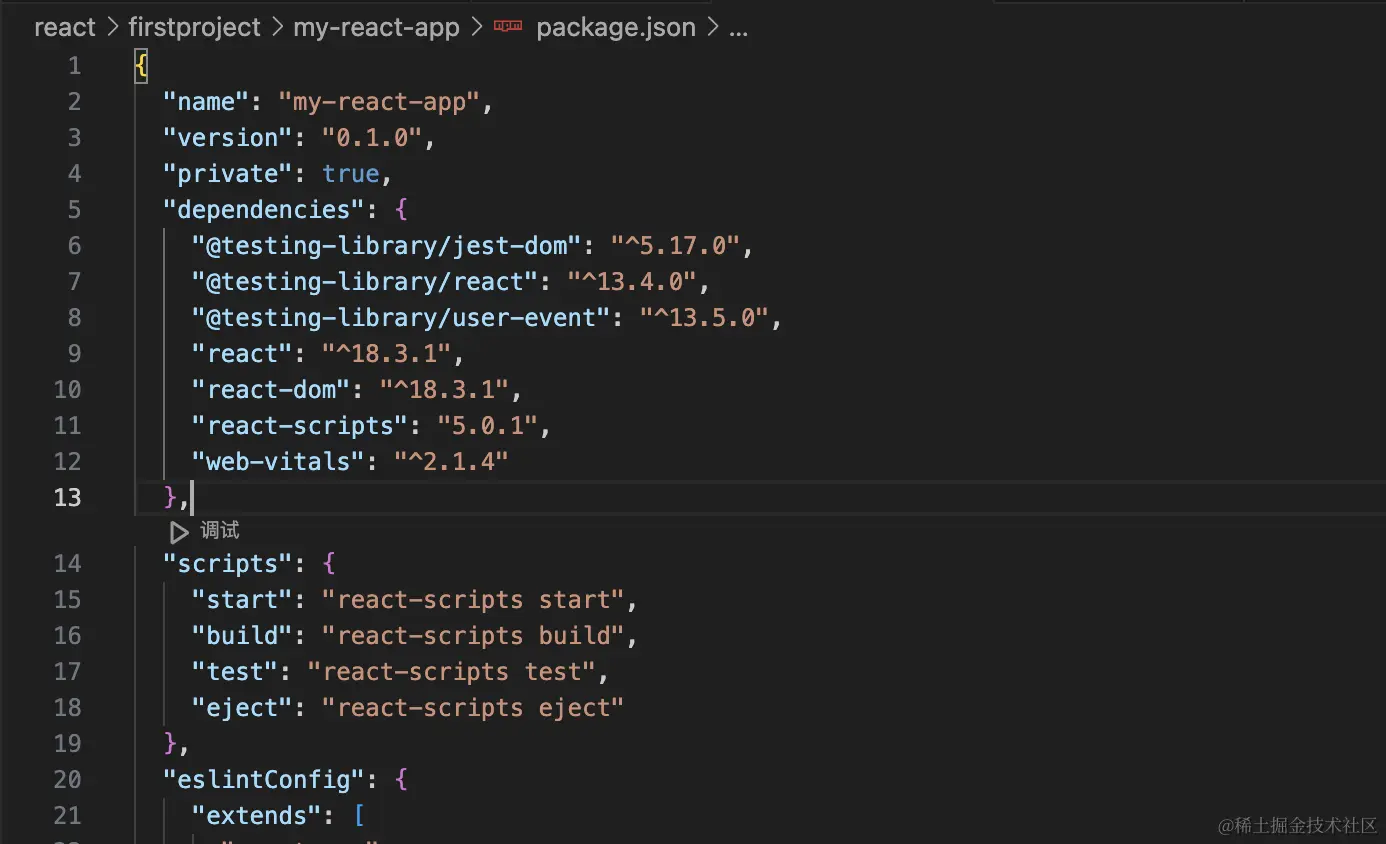Click the "react-scripts build" value
Screen dimensions: 1386x844
pos(474,636)
